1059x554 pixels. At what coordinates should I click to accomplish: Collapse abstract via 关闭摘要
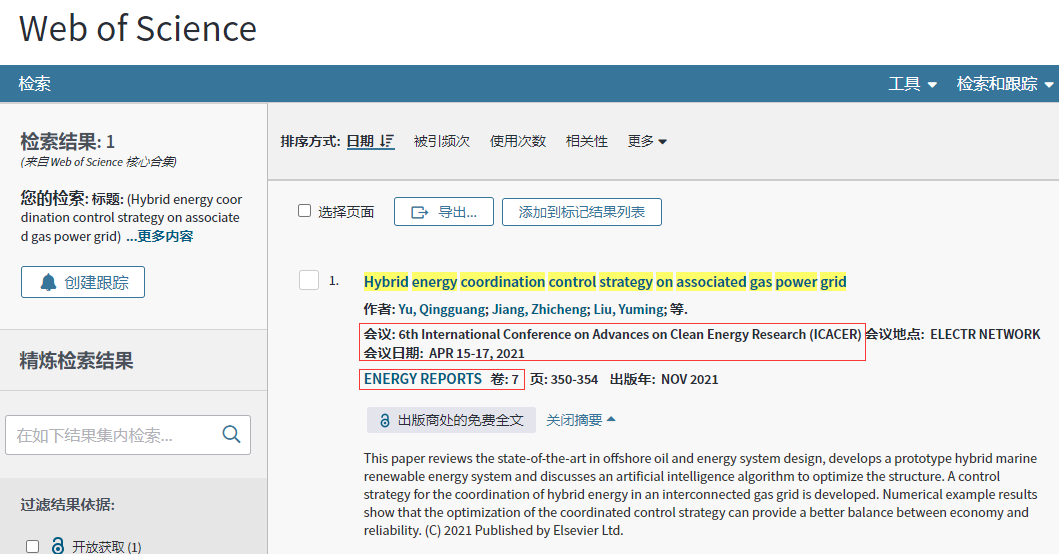pos(581,420)
